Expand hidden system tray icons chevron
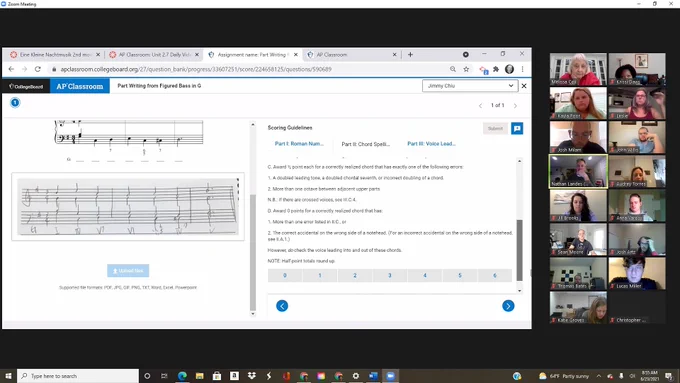680x383 pixels. [599, 376]
